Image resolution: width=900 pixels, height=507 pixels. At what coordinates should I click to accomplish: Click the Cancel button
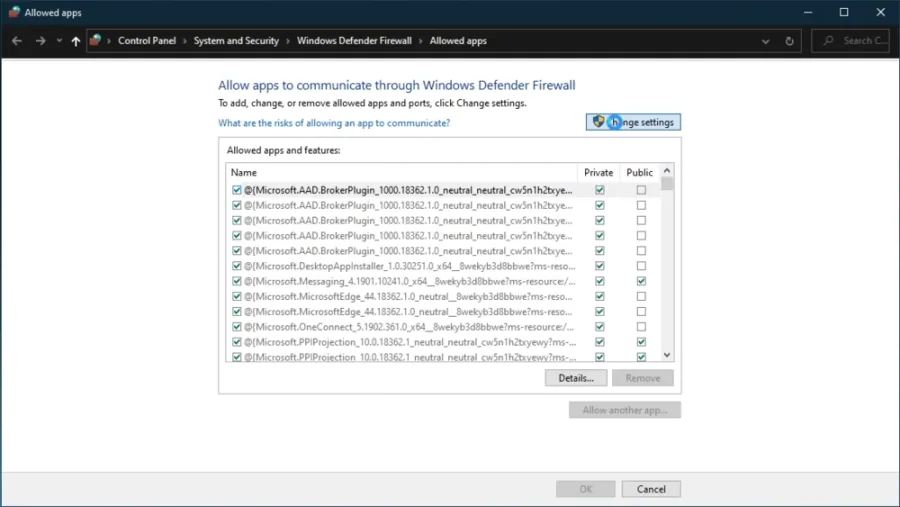[x=651, y=489]
